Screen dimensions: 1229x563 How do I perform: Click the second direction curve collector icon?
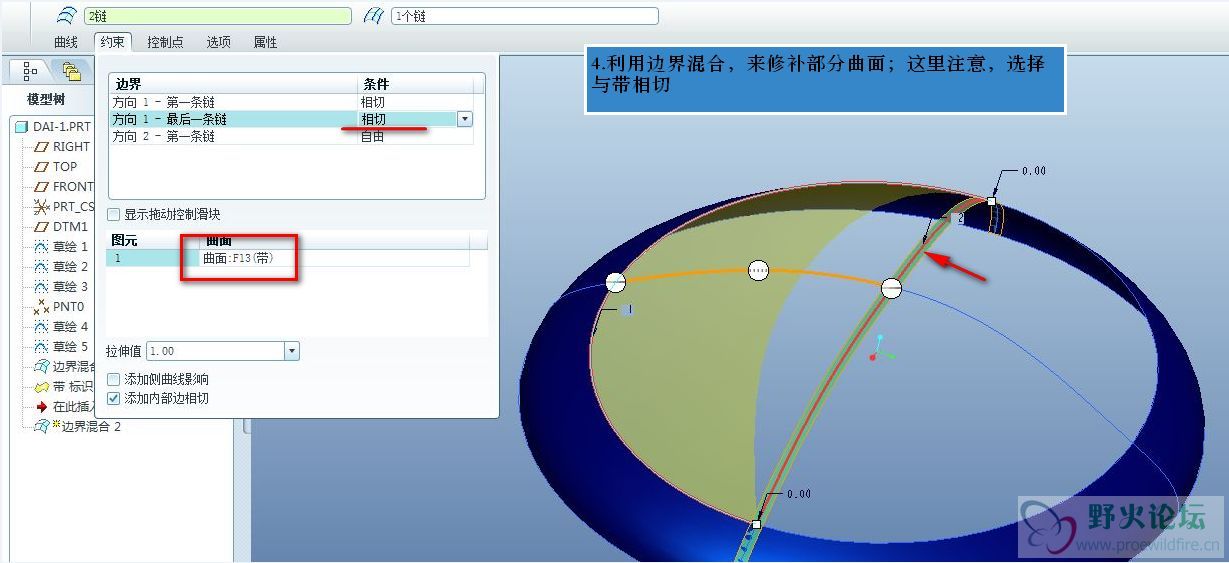coord(375,16)
